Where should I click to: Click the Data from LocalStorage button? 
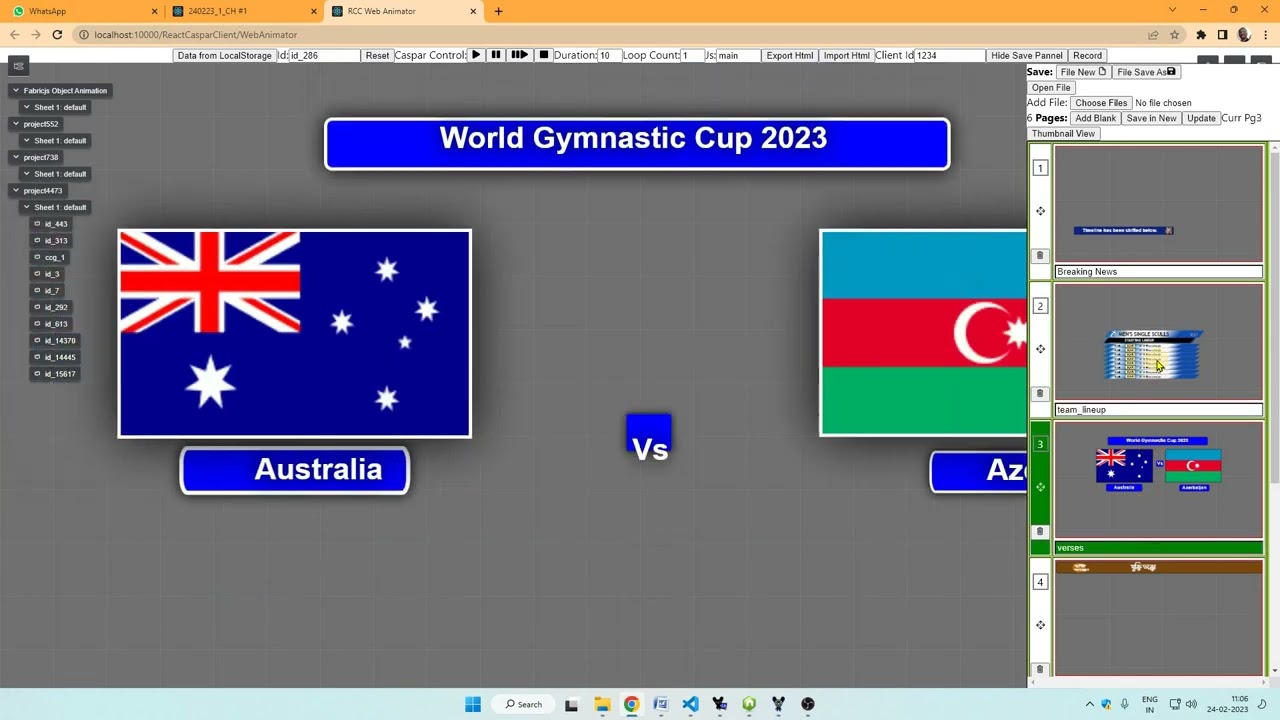point(224,55)
